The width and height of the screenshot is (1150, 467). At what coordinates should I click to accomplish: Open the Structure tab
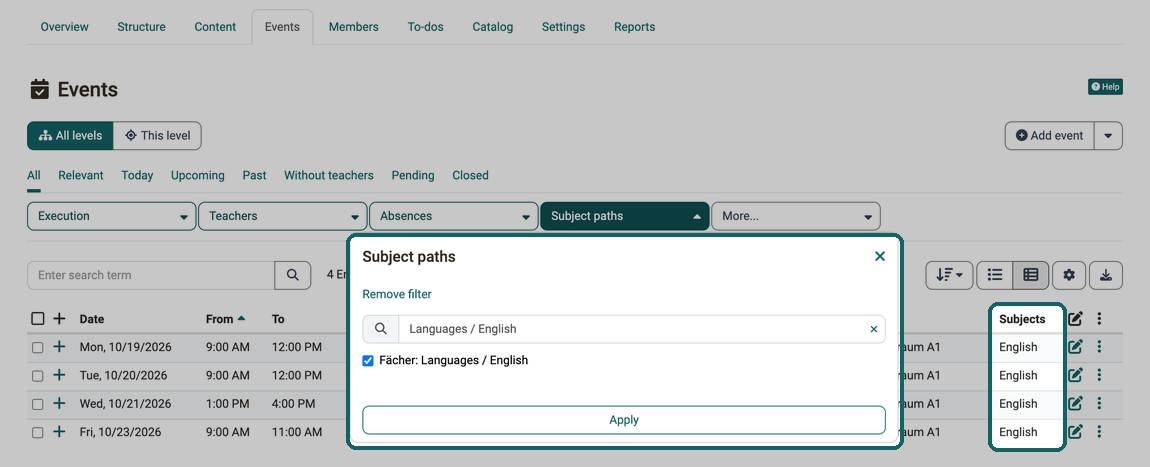pos(142,27)
